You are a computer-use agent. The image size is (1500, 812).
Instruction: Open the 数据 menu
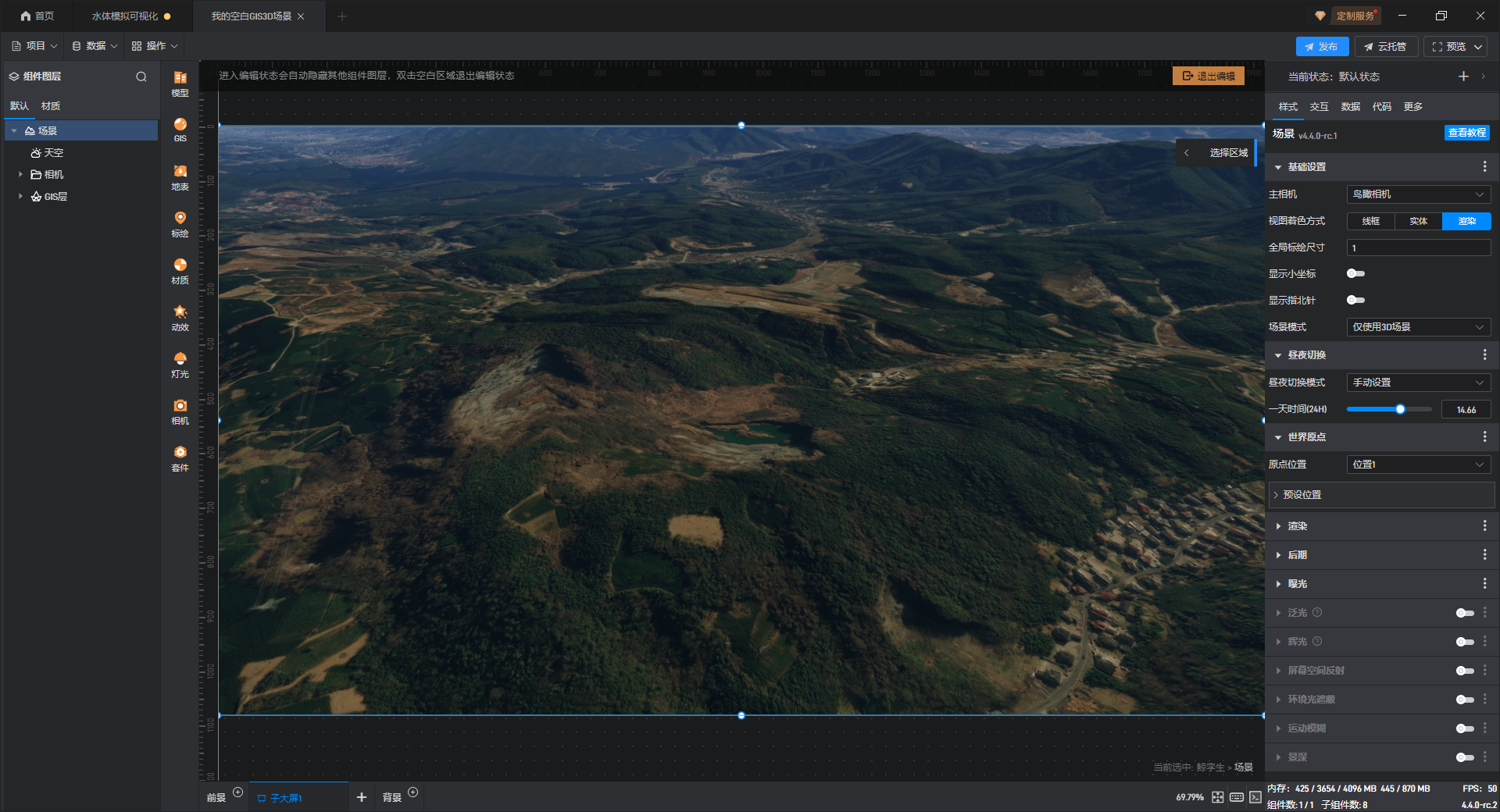pos(95,46)
